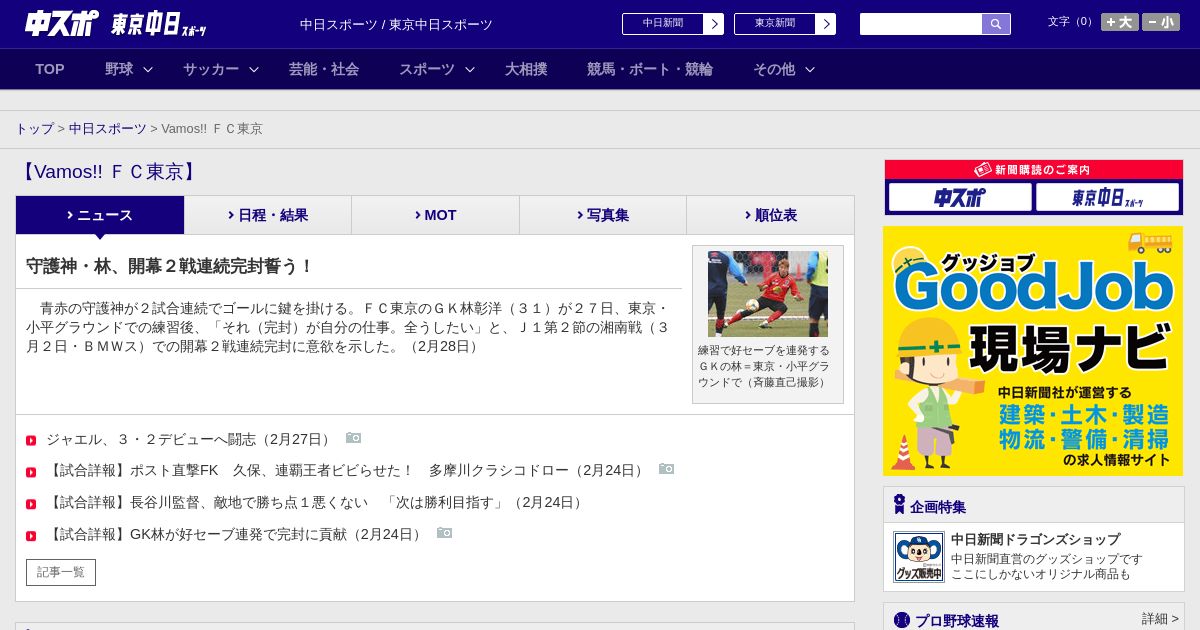Open the 中日新聞 site link button
The width and height of the screenshot is (1200, 630).
click(672, 24)
